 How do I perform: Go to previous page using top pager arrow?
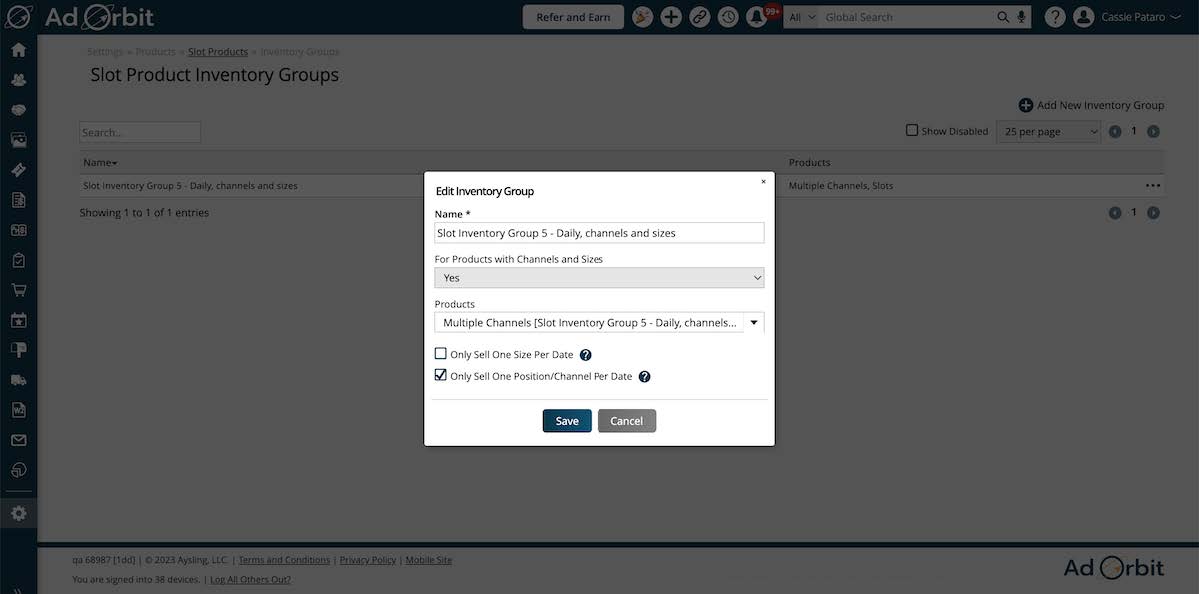tap(1115, 131)
